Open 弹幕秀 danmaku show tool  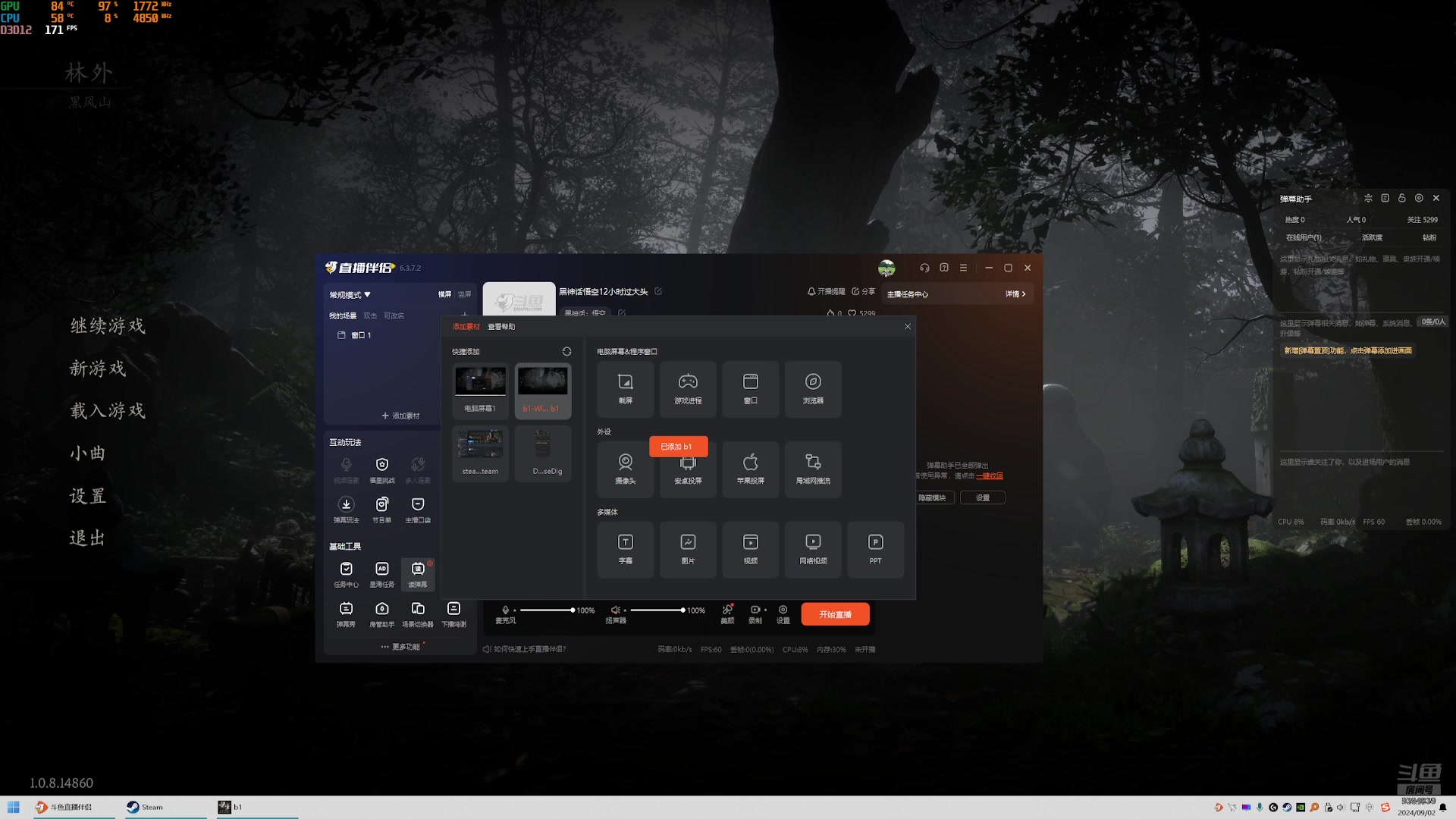pyautogui.click(x=346, y=614)
